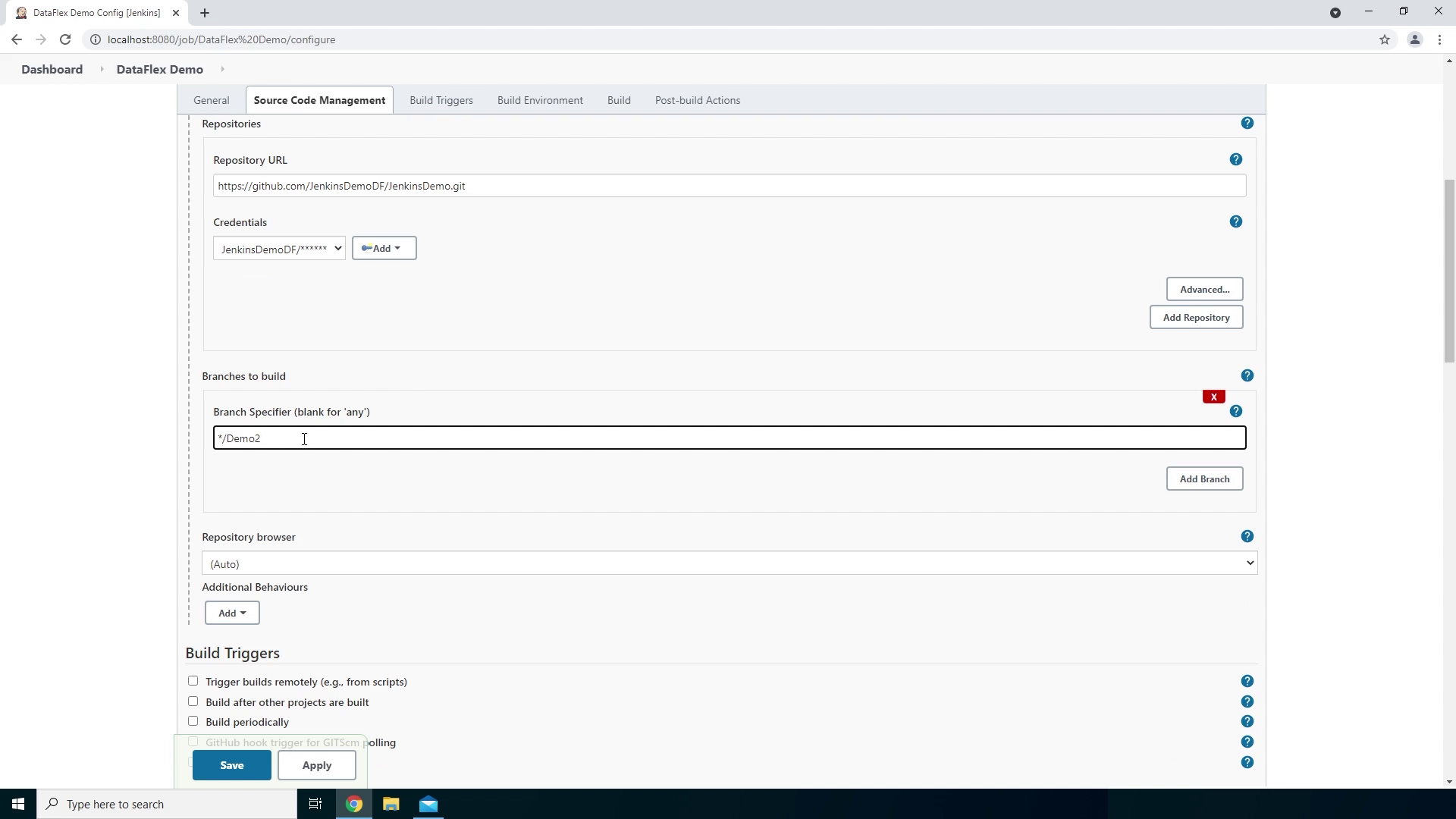
Task: Check Build after other projects are built
Action: [193, 701]
